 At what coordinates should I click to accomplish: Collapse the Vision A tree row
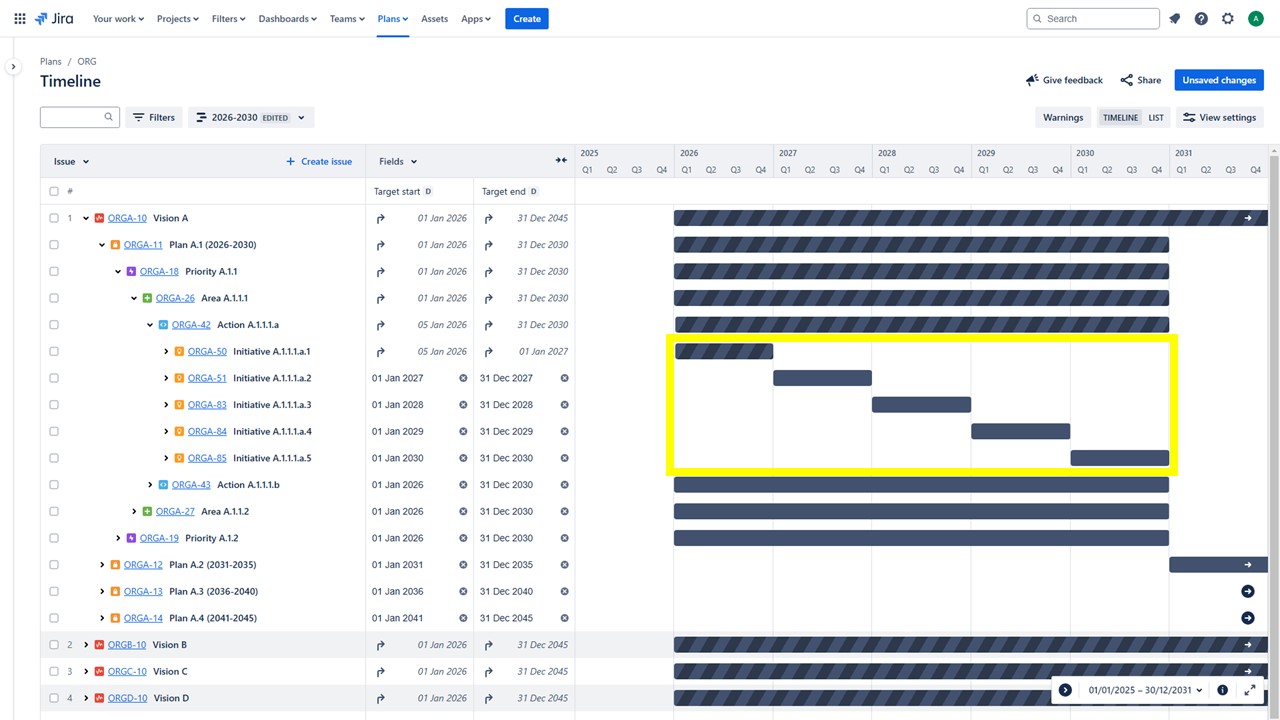click(x=86, y=218)
